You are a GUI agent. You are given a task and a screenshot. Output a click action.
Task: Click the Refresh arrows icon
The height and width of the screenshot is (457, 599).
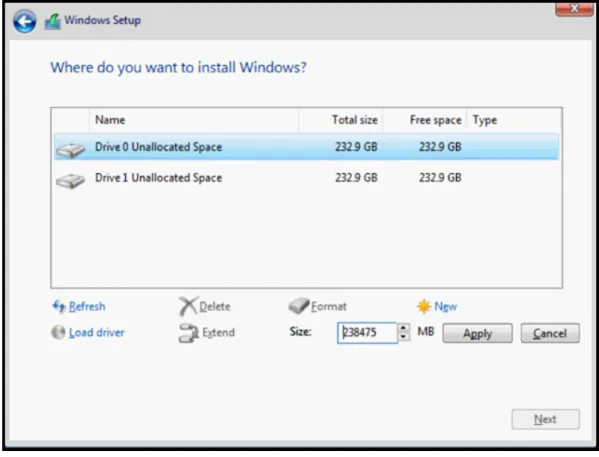59,306
